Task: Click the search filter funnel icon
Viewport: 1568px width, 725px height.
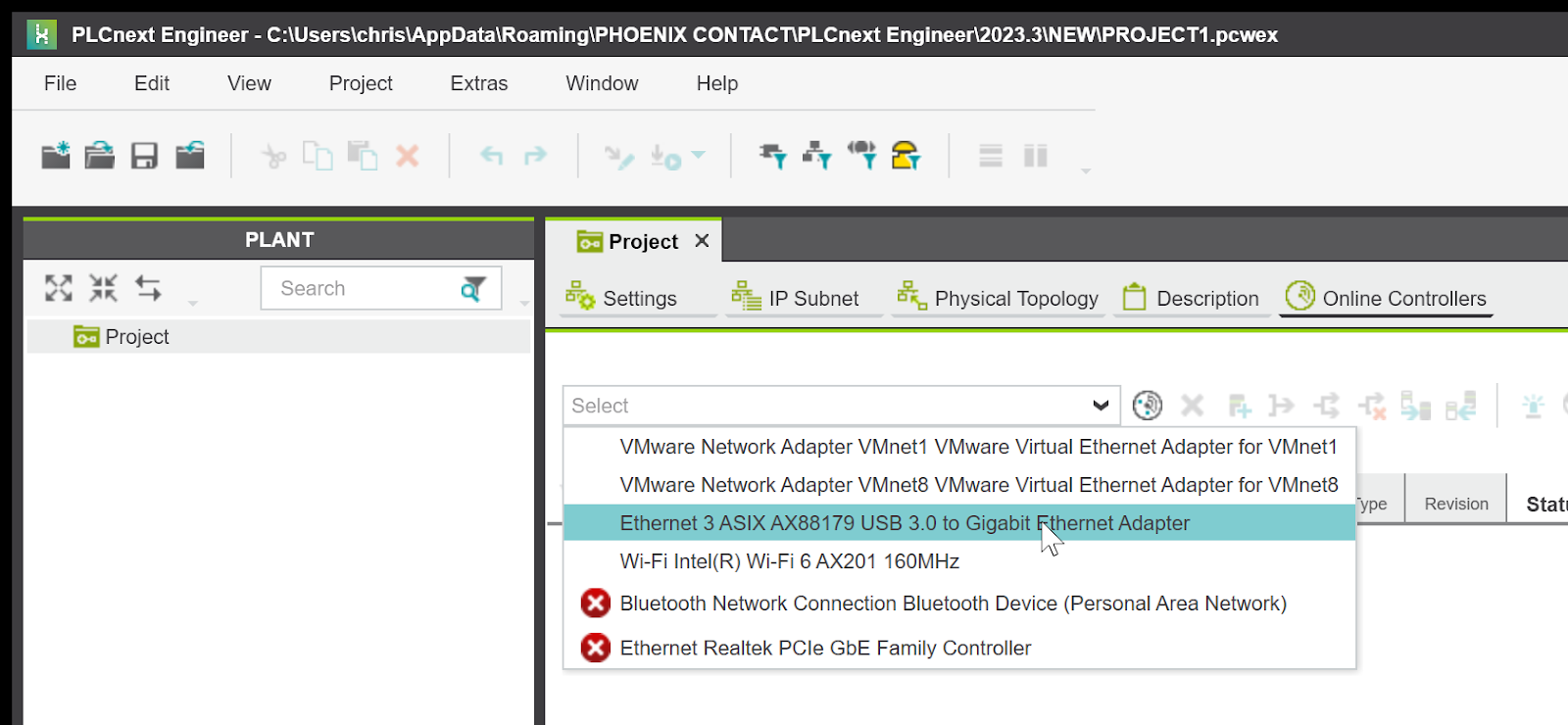Action: click(x=473, y=288)
